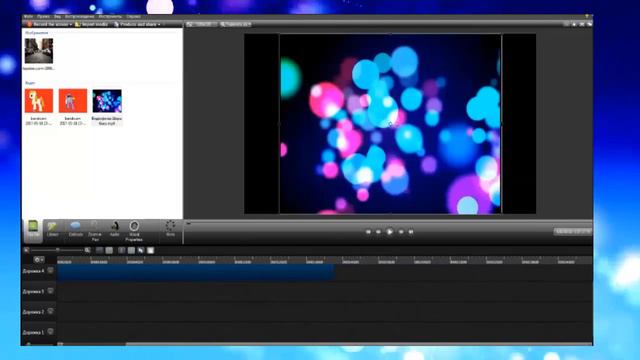
Task: Toggle lock on Дорожка 3 track
Action: coord(51,291)
